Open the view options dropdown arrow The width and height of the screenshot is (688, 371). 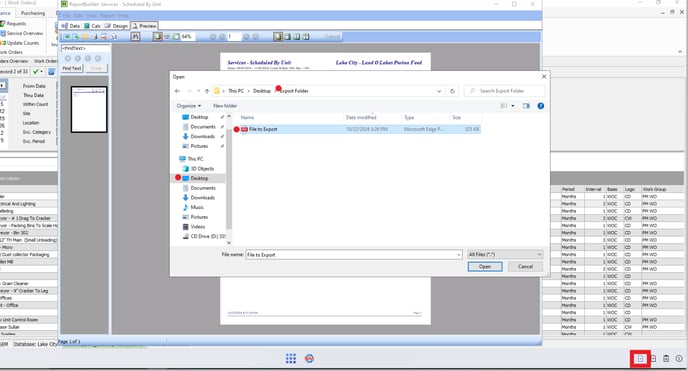tap(512, 106)
